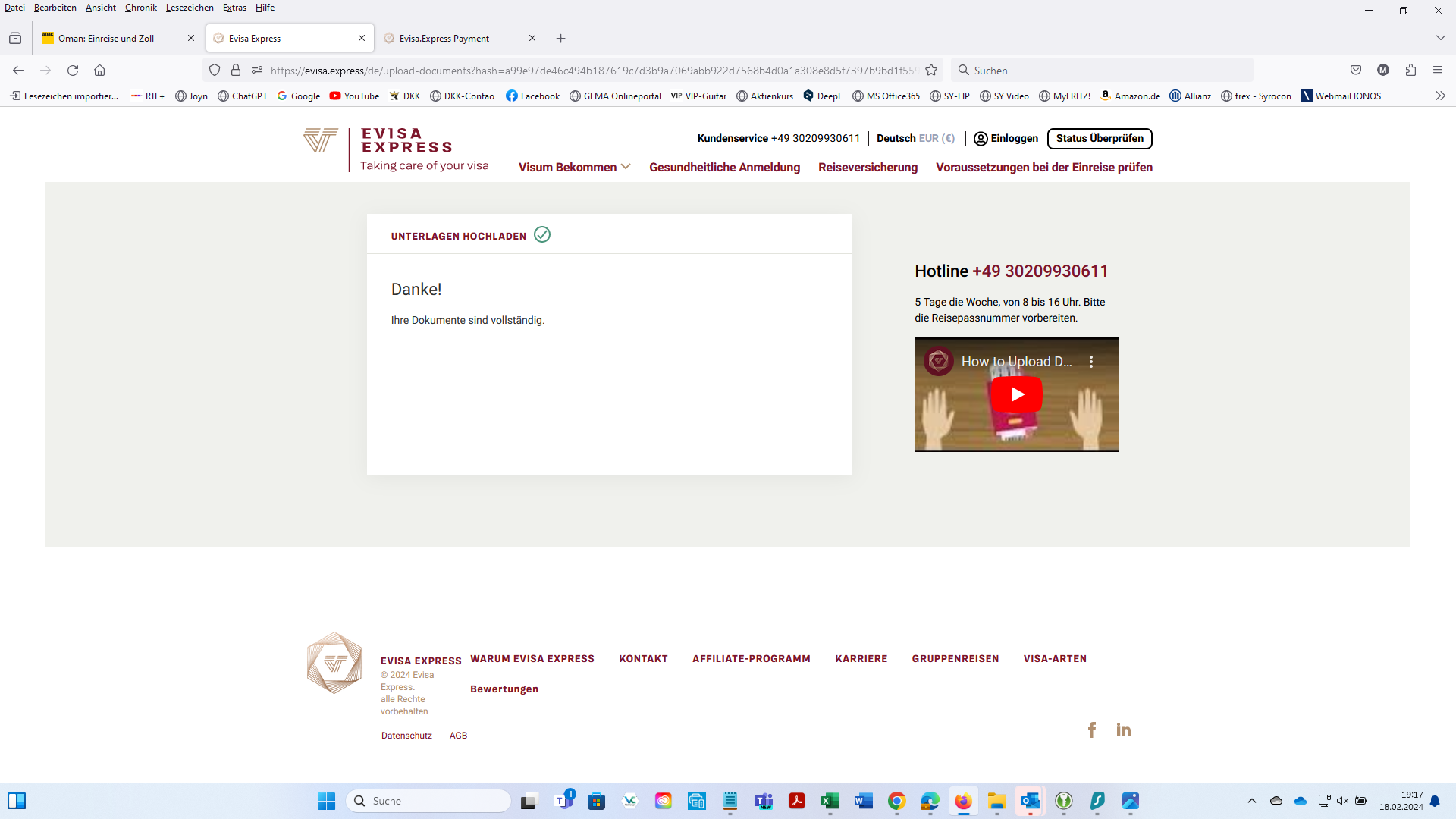Image resolution: width=1456 pixels, height=819 pixels.
Task: Open the Chronik menu
Action: [140, 8]
